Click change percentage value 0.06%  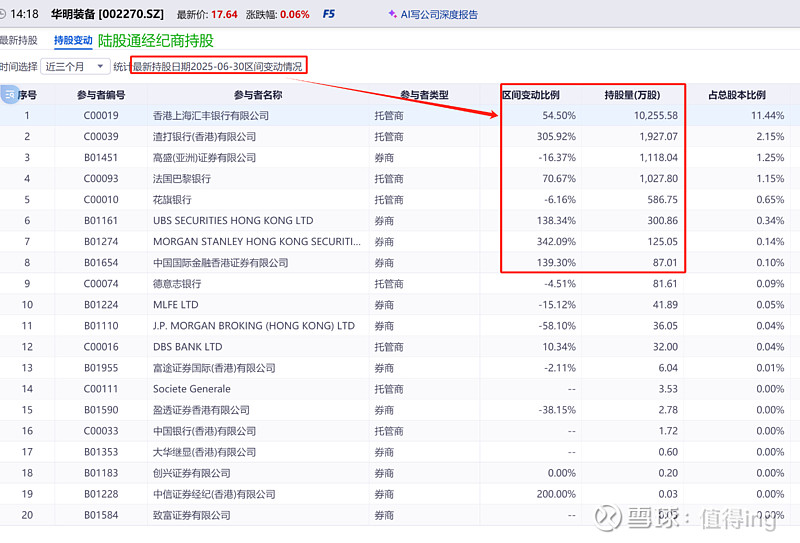click(295, 14)
